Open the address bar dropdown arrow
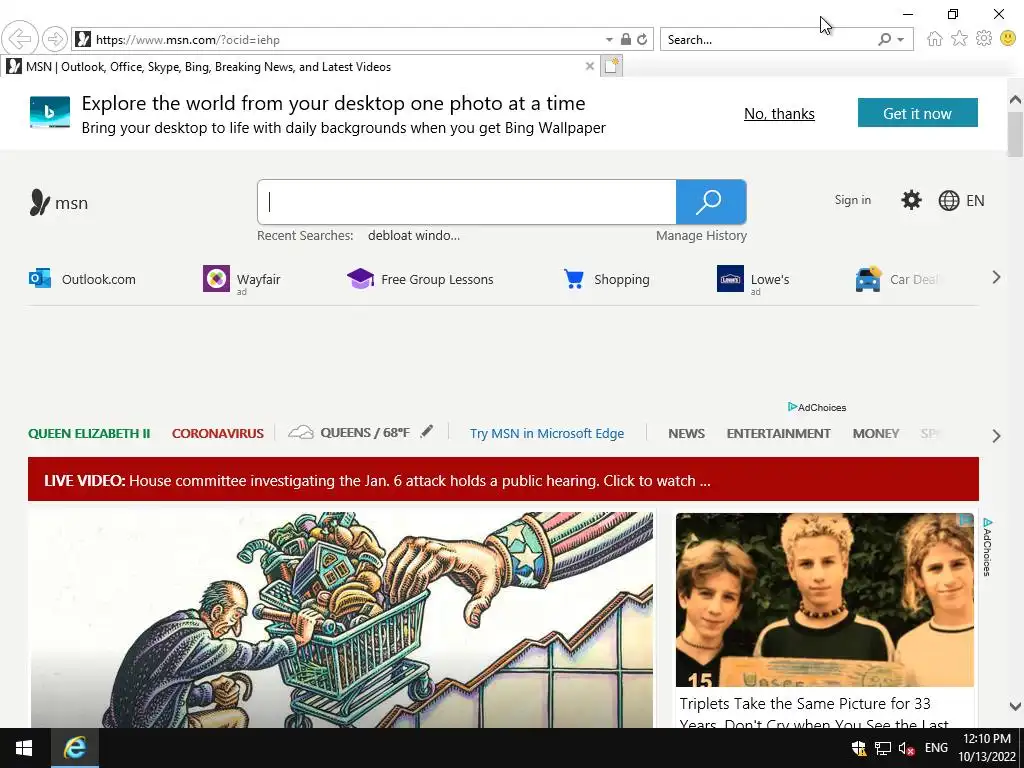This screenshot has height=768, width=1024. click(x=609, y=39)
